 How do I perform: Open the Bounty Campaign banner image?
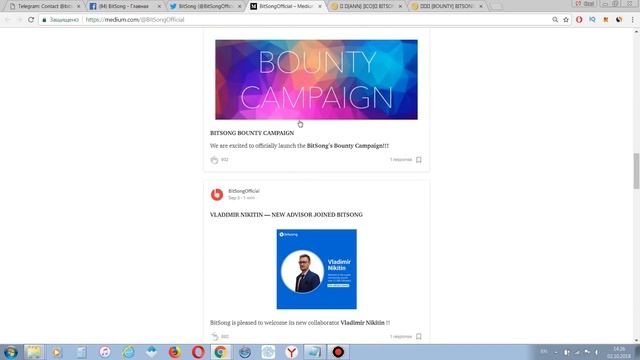[x=316, y=80]
